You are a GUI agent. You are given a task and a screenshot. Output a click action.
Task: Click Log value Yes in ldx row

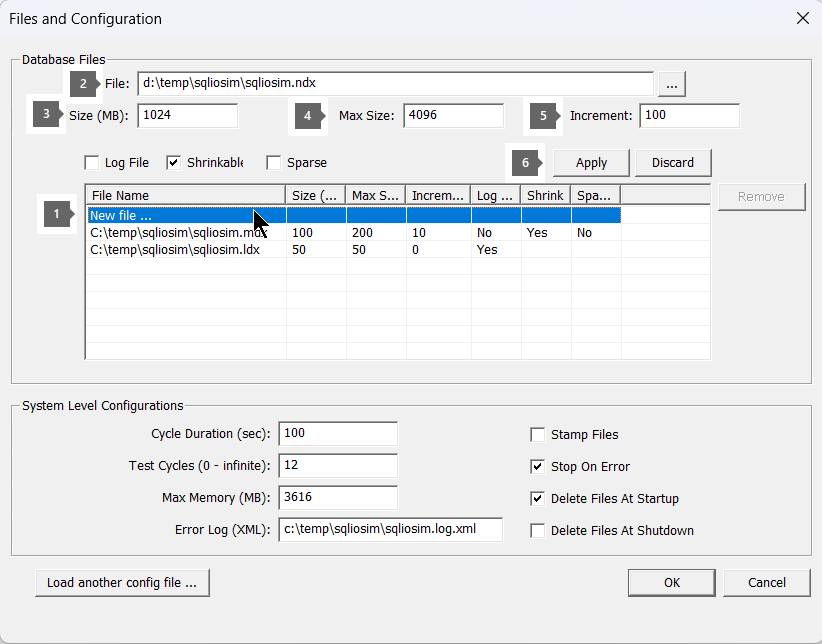[x=487, y=250]
